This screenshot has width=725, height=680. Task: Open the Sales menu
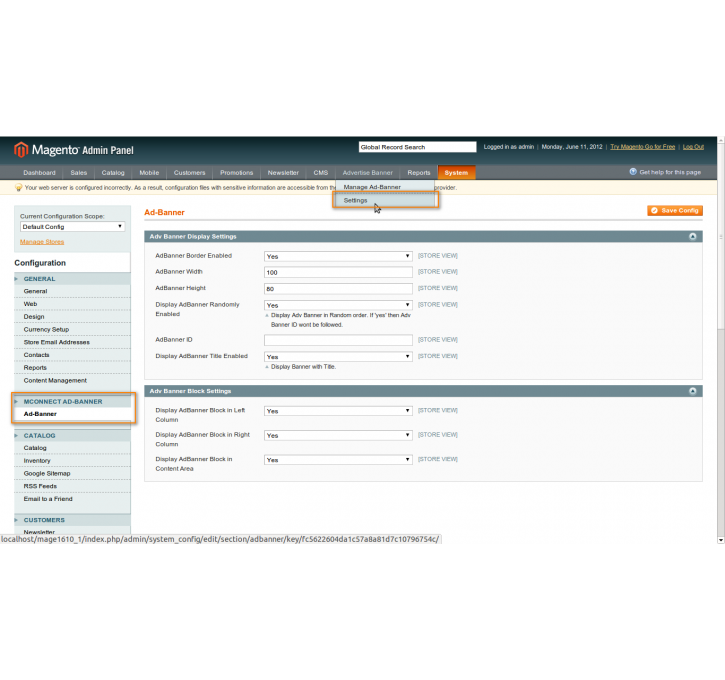79,172
